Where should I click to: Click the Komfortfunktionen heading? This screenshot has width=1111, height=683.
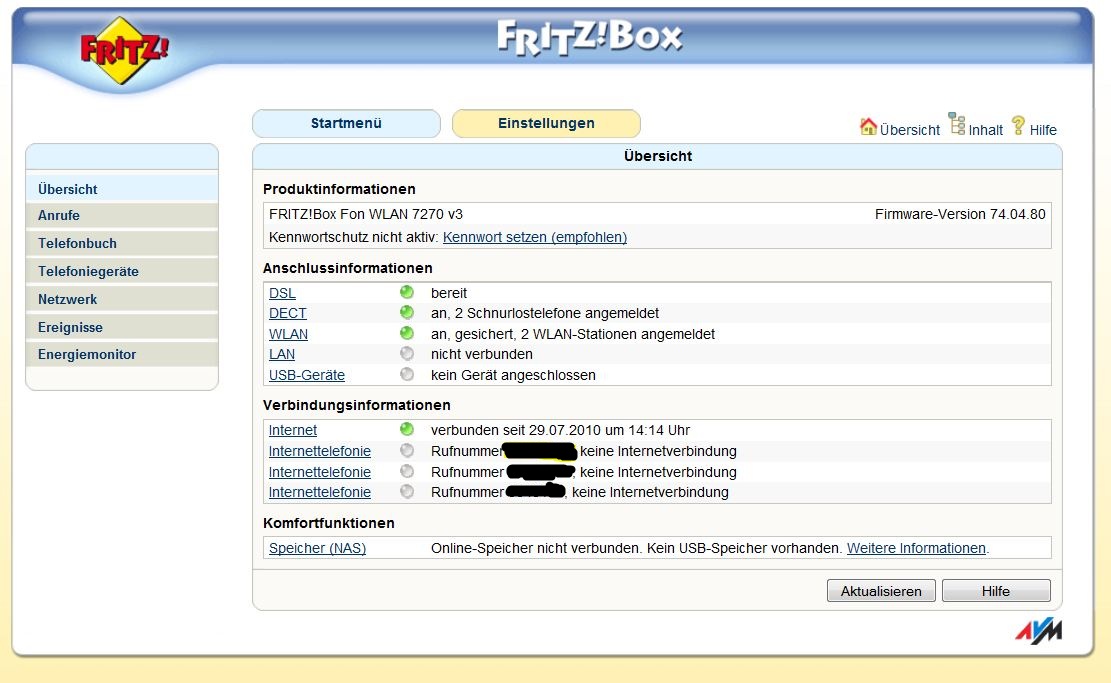[x=329, y=523]
